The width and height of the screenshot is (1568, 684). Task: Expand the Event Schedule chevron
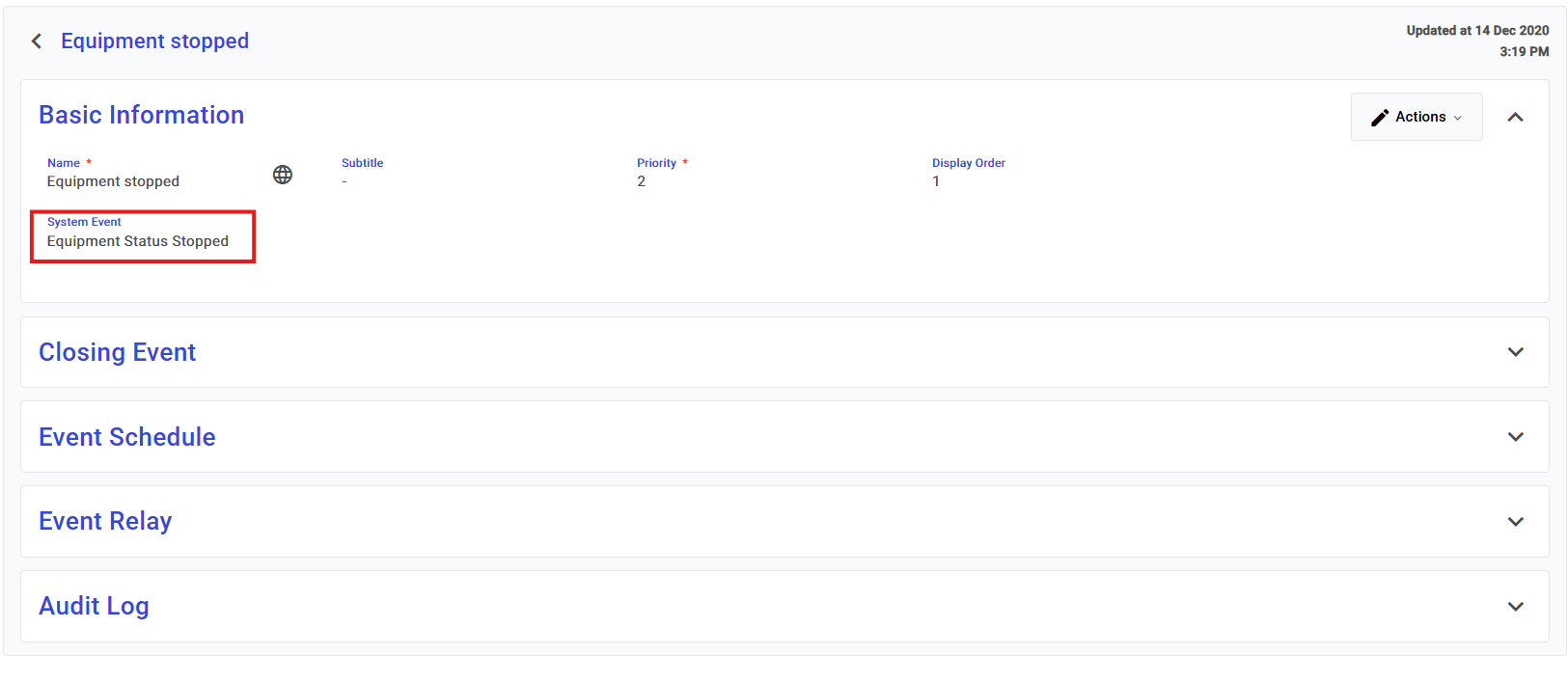(1515, 437)
